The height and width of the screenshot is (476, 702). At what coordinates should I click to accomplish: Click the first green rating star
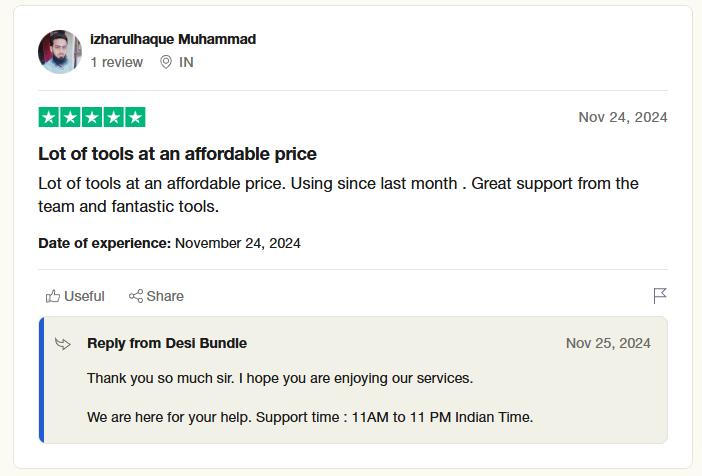click(48, 117)
